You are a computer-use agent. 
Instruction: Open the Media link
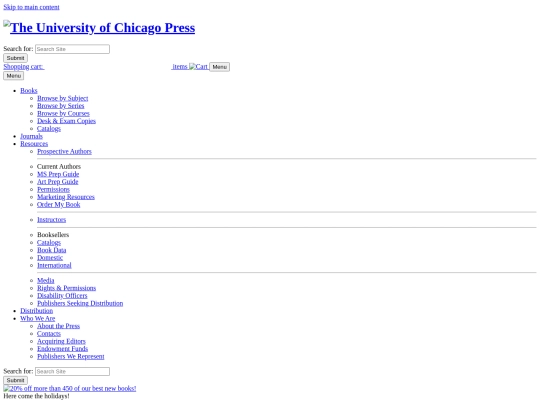pyautogui.click(x=46, y=280)
